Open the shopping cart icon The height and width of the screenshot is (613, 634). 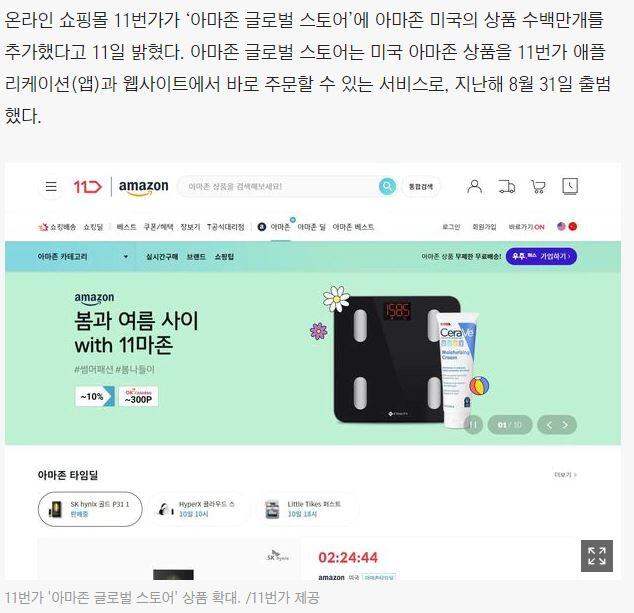point(538,186)
